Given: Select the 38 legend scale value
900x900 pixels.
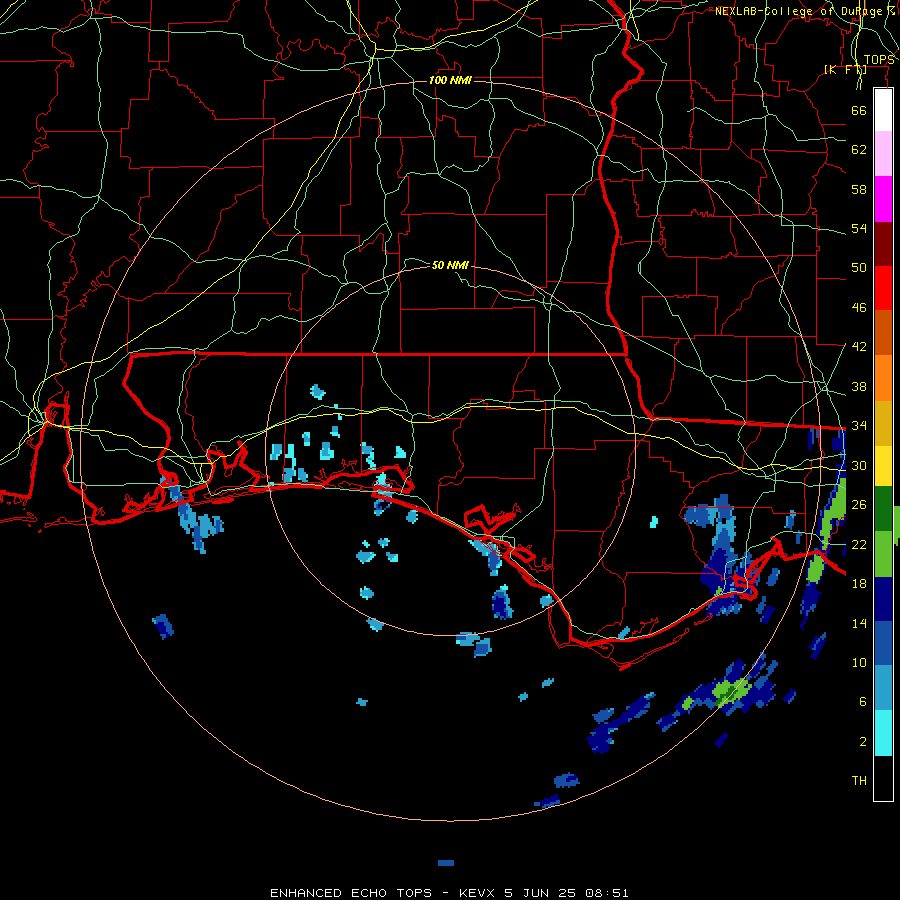Looking at the screenshot, I should point(859,386).
